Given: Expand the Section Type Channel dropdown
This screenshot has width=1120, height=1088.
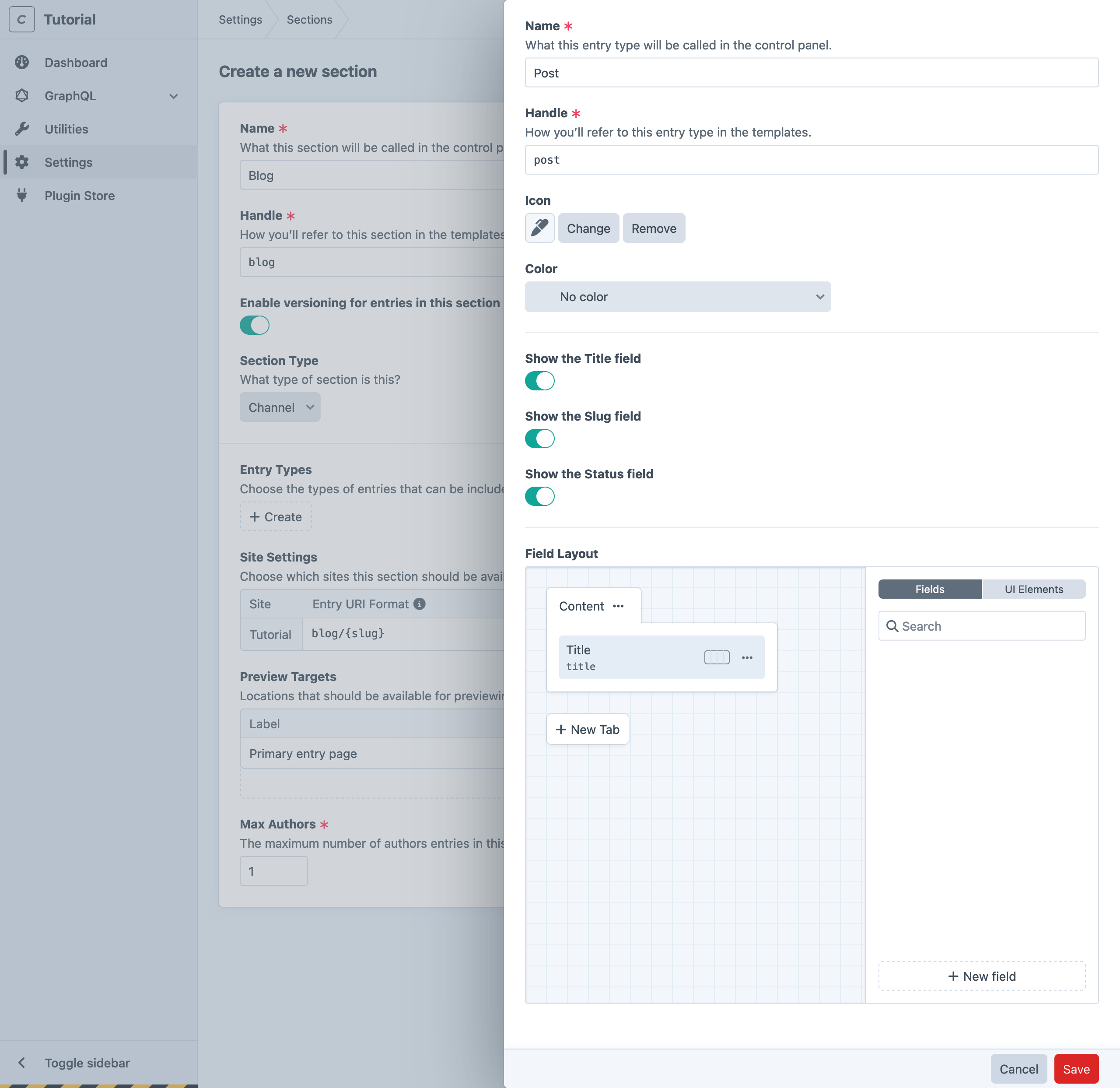Looking at the screenshot, I should [281, 407].
